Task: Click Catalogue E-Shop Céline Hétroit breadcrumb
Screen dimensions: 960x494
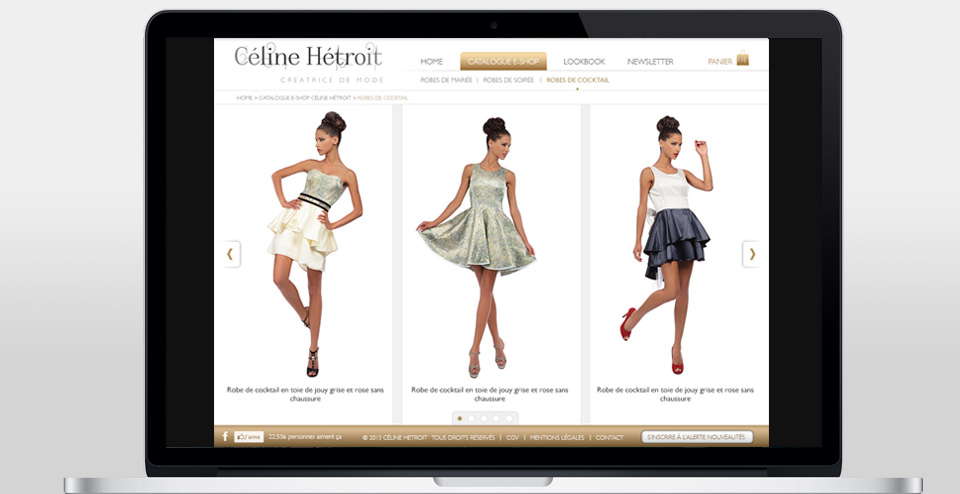Action: pyautogui.click(x=305, y=98)
